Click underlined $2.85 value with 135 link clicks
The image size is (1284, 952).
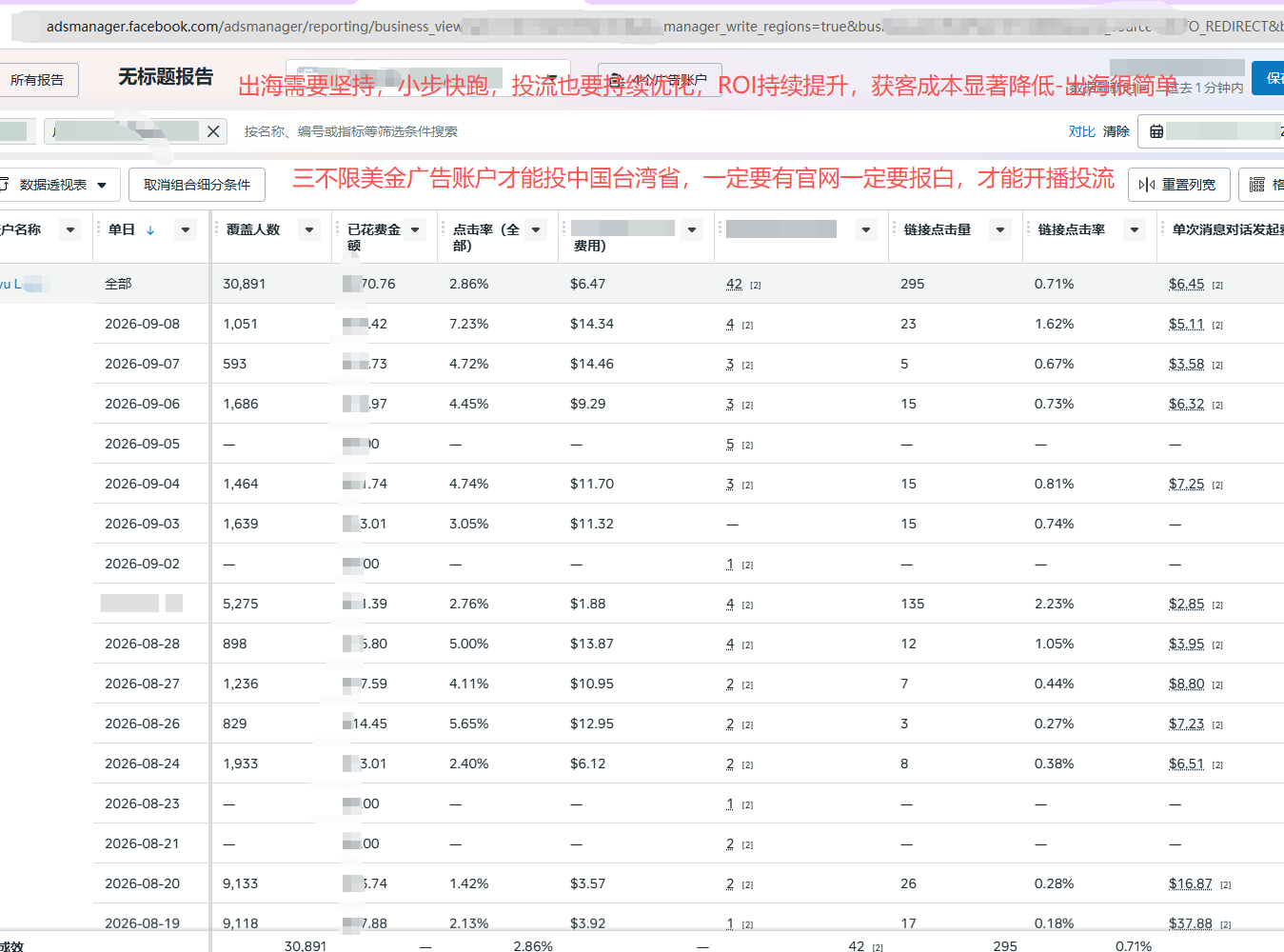click(x=1186, y=604)
